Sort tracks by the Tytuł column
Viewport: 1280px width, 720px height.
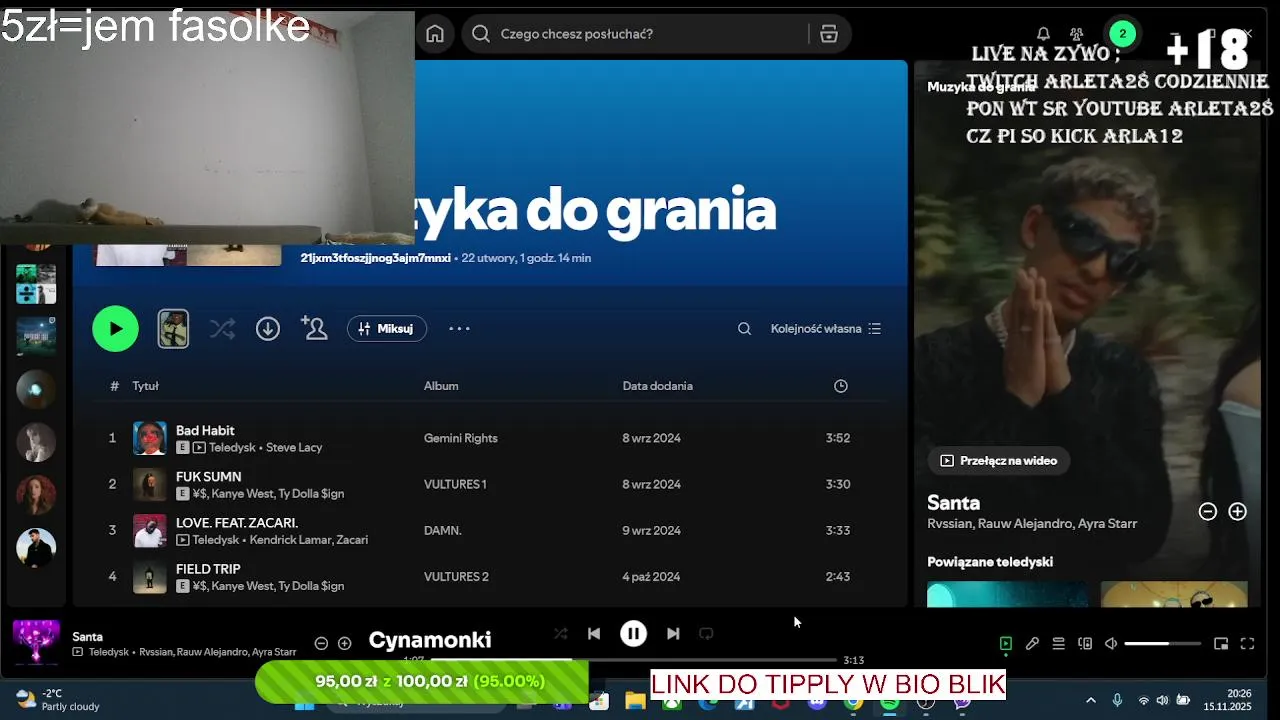[x=146, y=386]
